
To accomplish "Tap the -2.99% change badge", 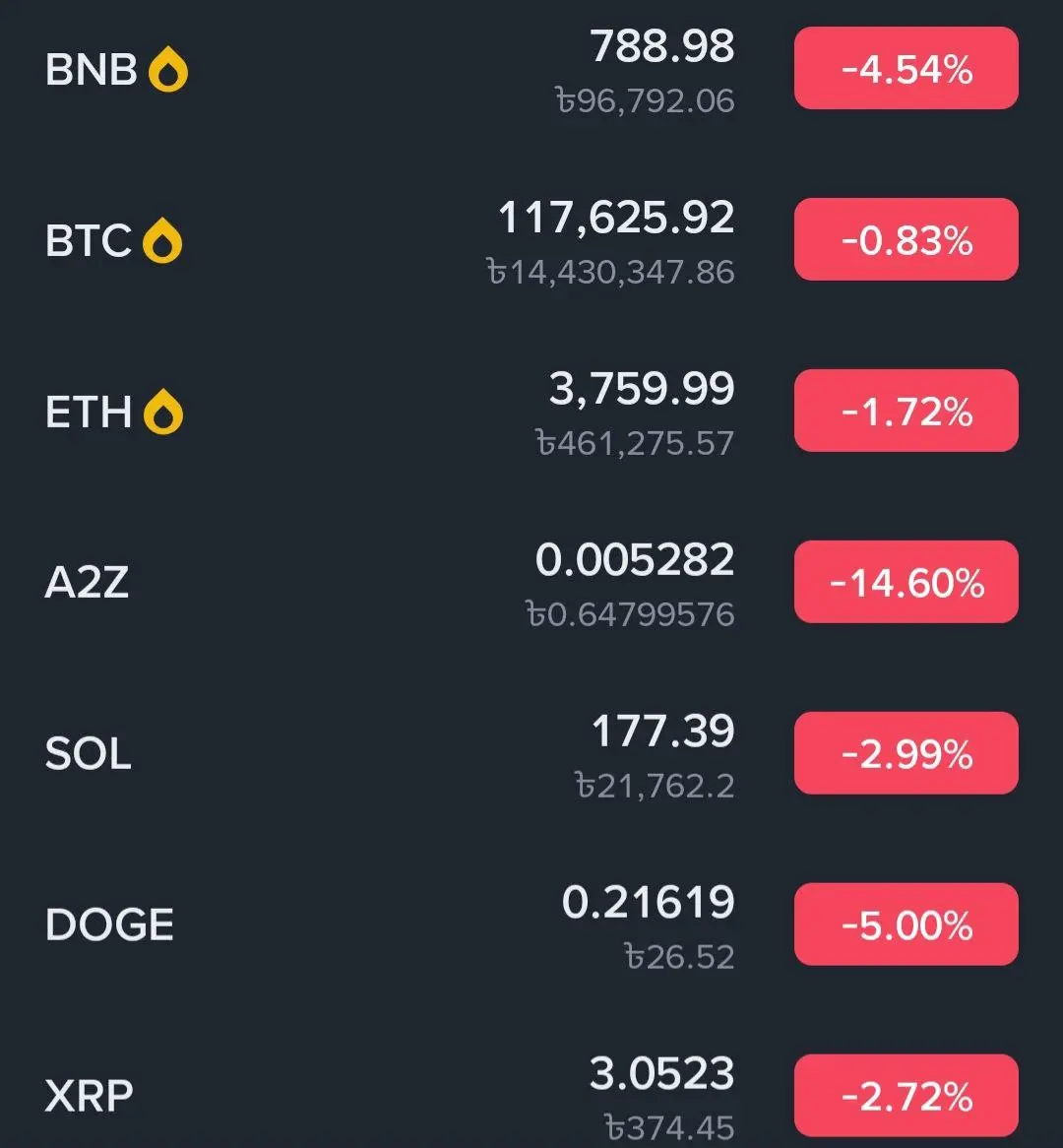I will 907,753.
